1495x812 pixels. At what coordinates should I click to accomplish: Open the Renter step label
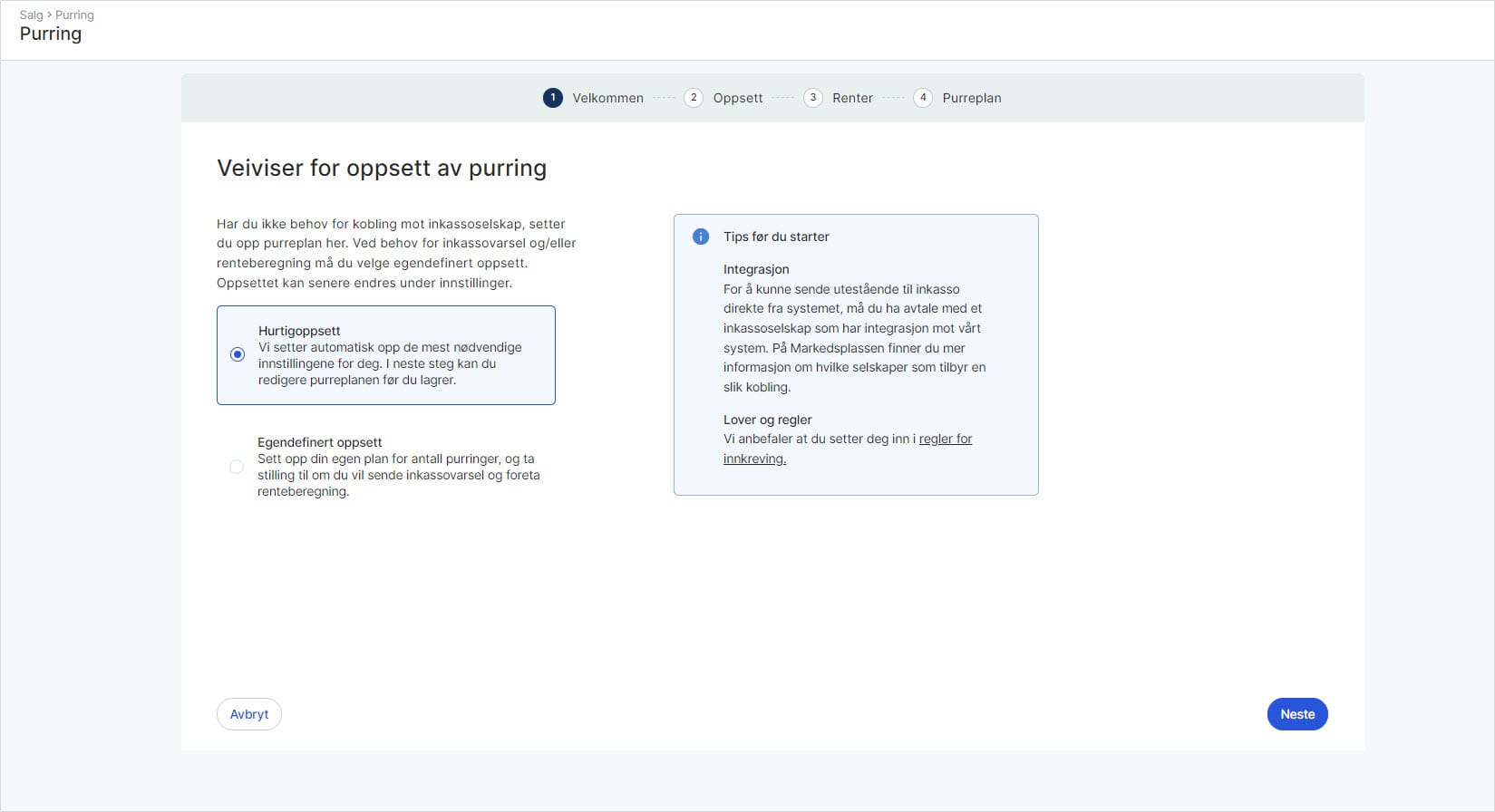pyautogui.click(x=852, y=98)
